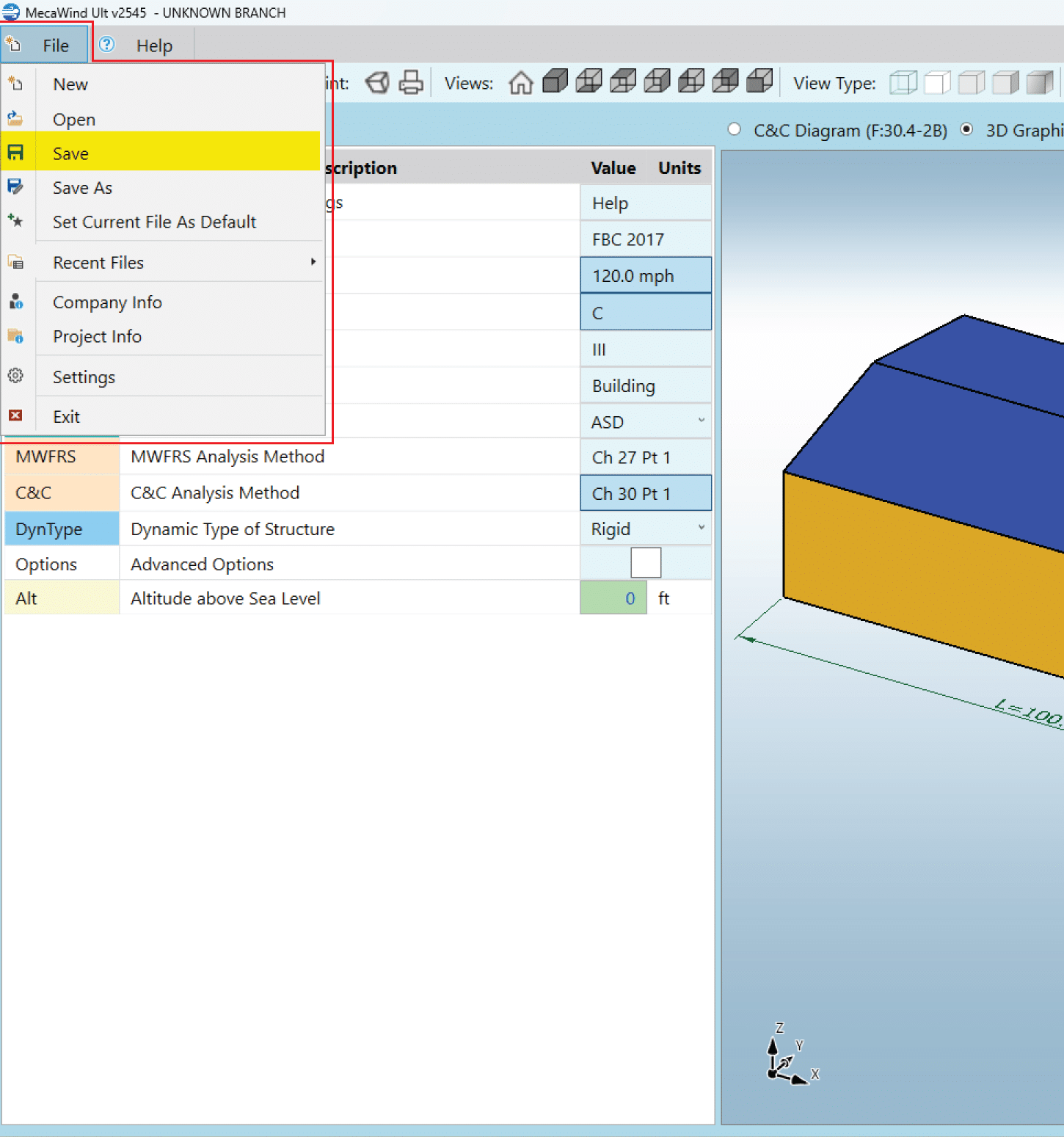This screenshot has width=1064, height=1137.
Task: Choose Save As from File menu
Action: point(82,188)
